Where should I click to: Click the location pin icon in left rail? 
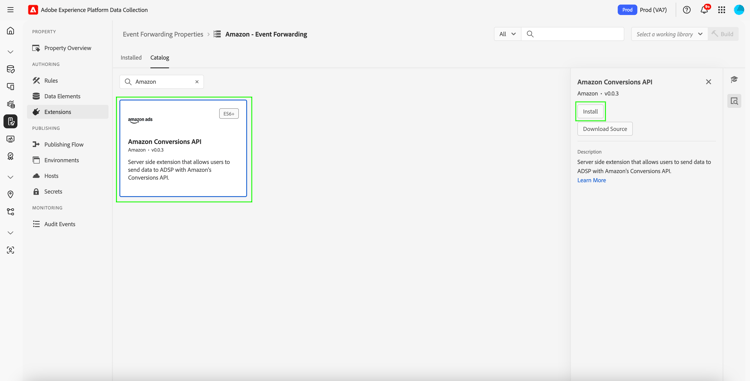pyautogui.click(x=11, y=195)
